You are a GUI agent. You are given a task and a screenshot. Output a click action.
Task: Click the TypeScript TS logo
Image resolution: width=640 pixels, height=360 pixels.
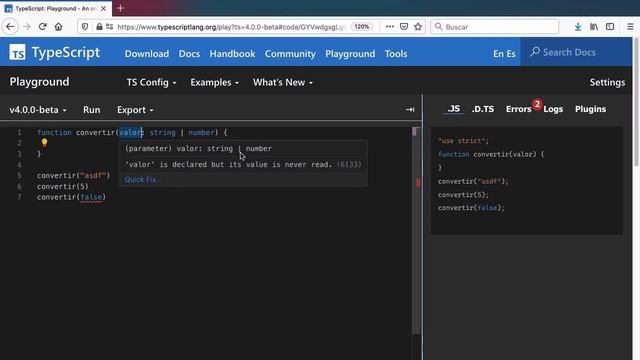[x=17, y=52]
